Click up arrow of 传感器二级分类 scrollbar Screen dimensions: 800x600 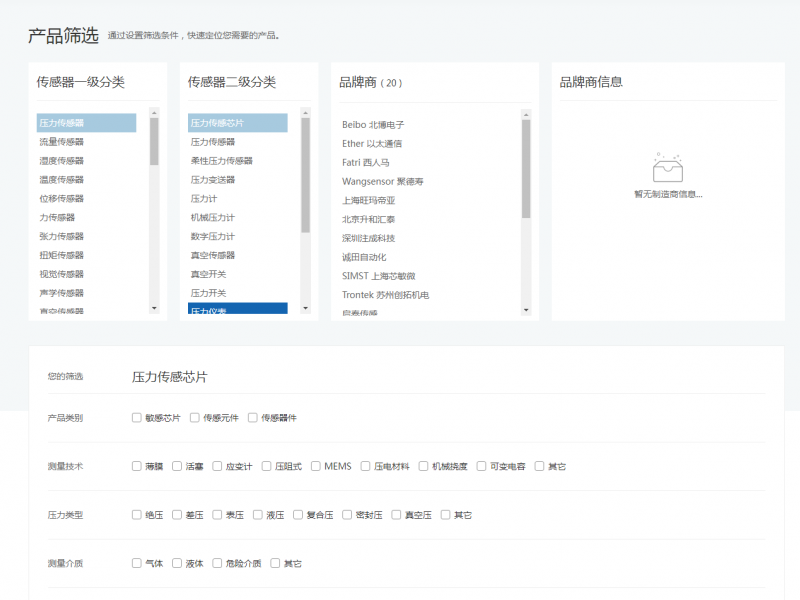point(305,112)
